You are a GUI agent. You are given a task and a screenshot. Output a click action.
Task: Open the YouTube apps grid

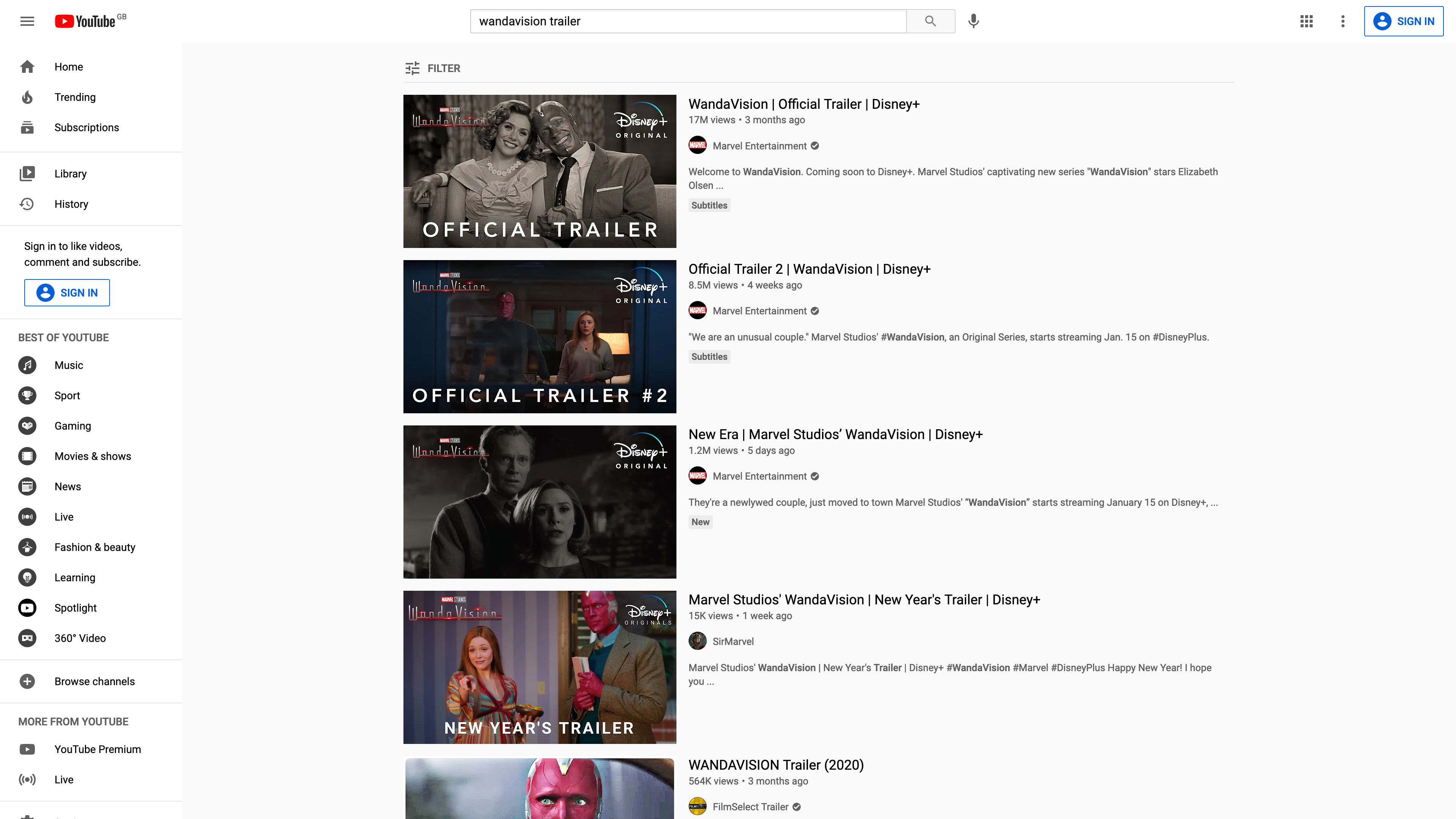(x=1306, y=21)
